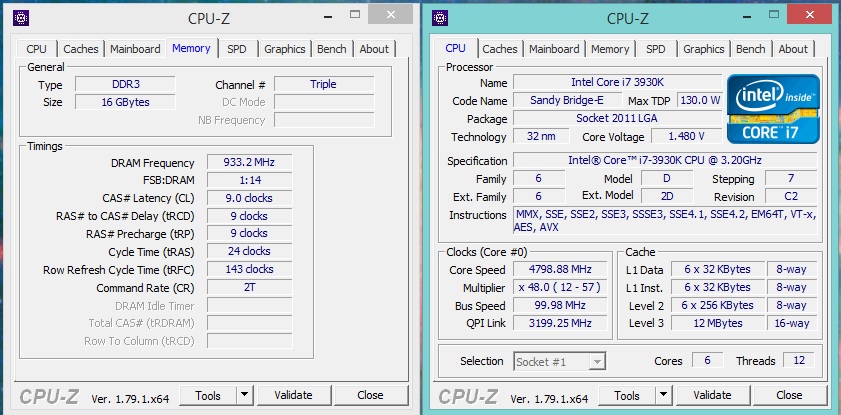Viewport: 841px width, 415px height.
Task: Click the Sandy Bridge-E code name value
Action: point(567,100)
